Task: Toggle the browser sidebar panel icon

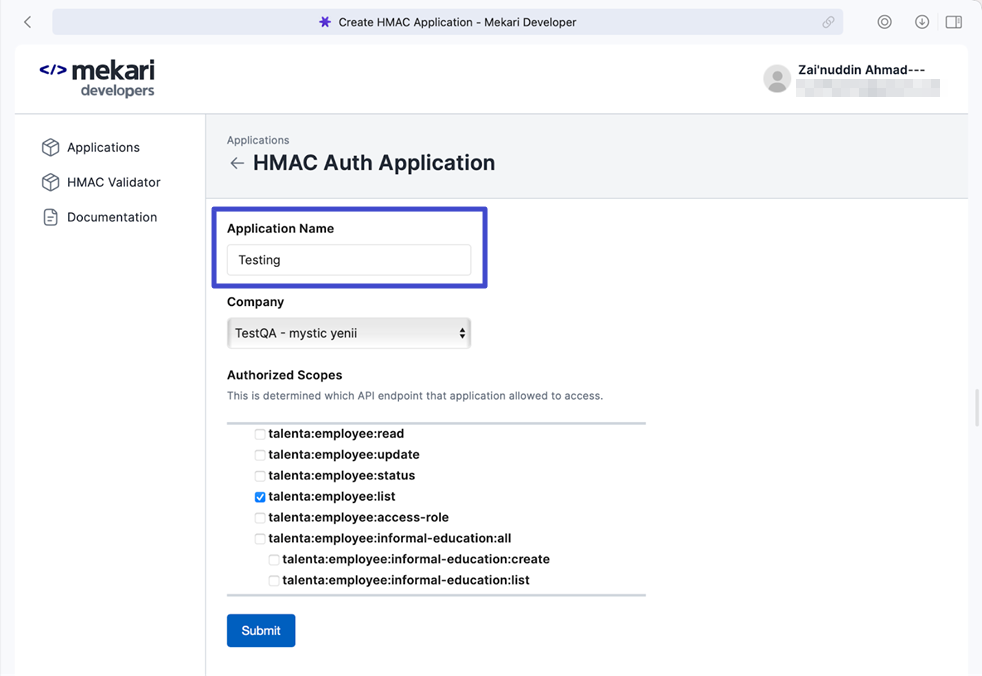Action: [953, 22]
